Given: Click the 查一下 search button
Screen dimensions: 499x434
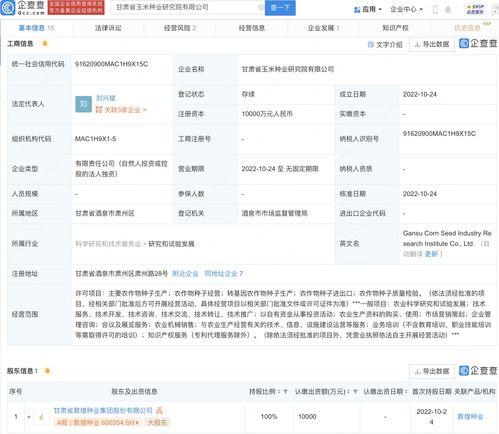Looking at the screenshot, I should click(x=280, y=7).
